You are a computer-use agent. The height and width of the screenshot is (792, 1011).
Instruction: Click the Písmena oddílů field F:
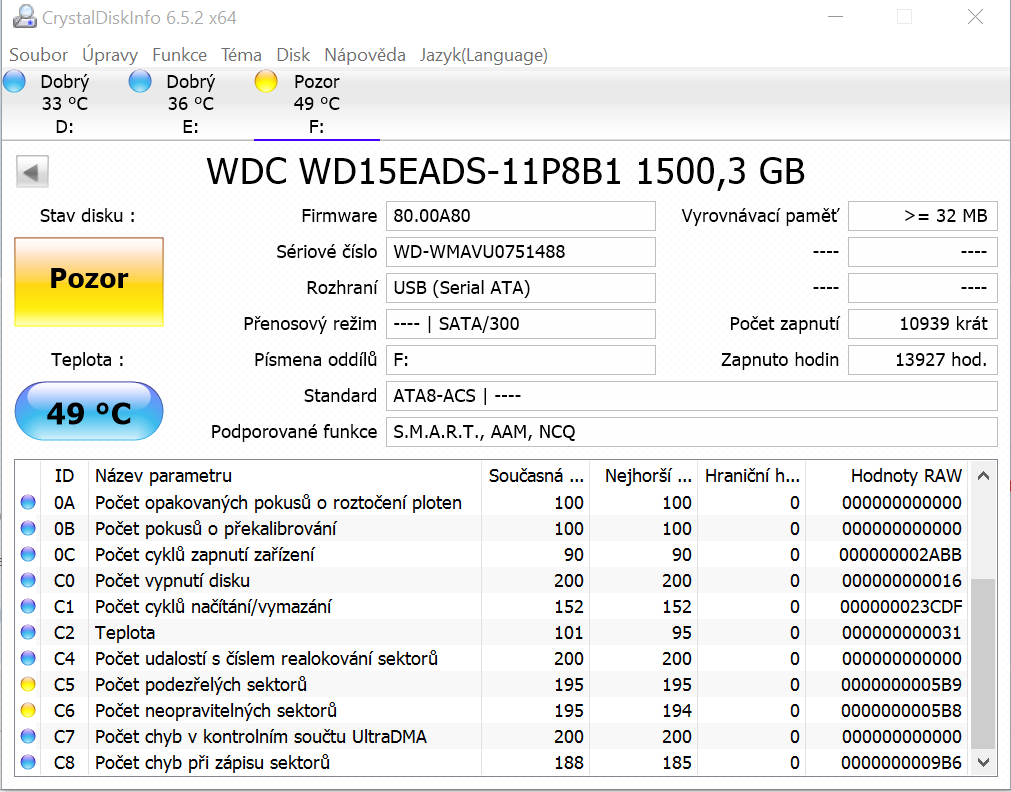tap(520, 360)
